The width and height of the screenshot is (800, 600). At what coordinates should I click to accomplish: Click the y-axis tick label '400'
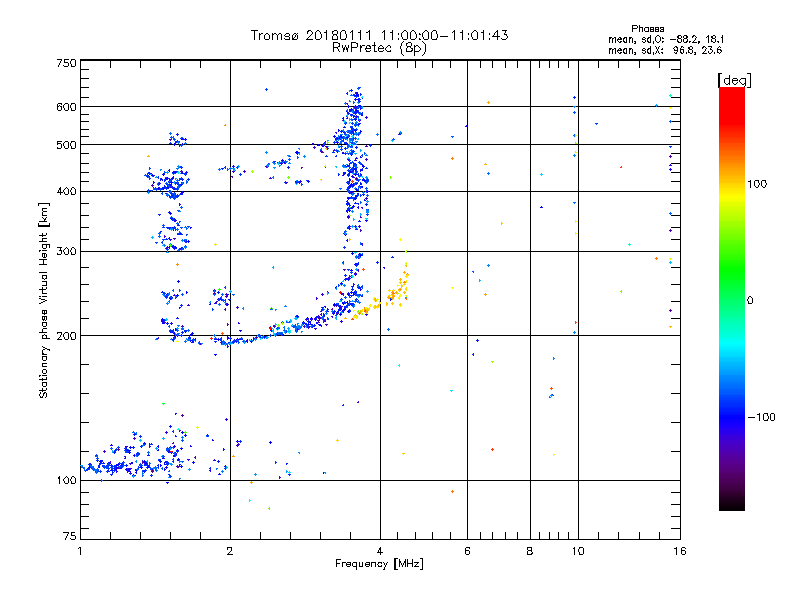[x=66, y=192]
